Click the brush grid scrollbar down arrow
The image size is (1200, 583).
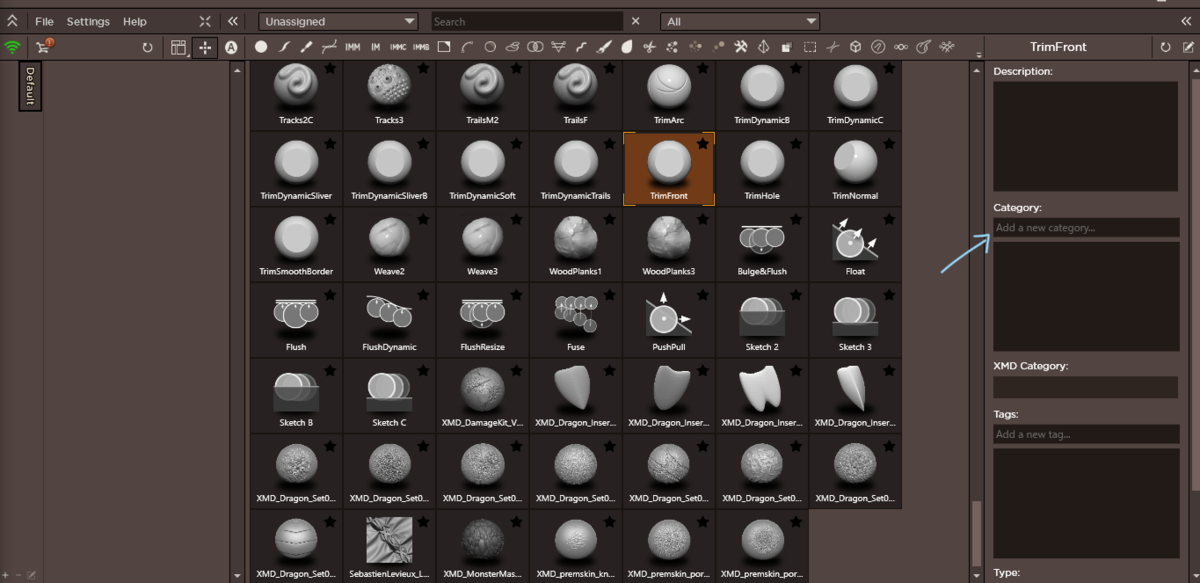click(x=977, y=576)
